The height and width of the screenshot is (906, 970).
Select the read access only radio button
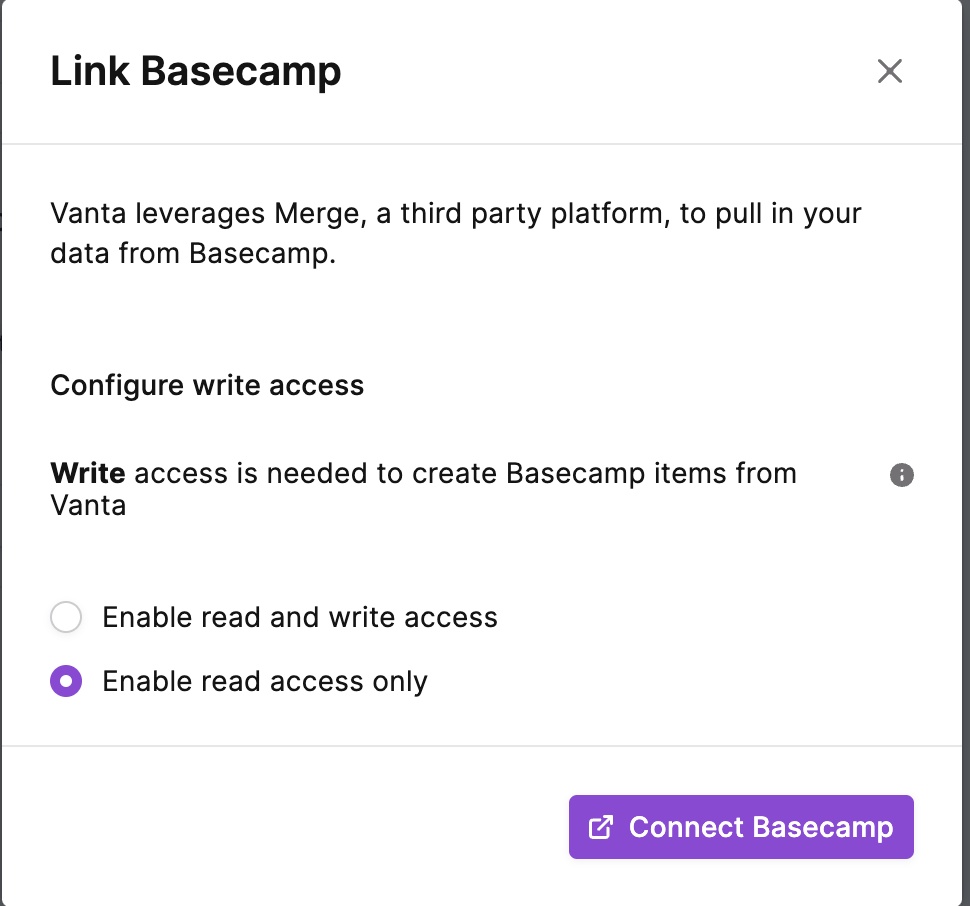66,681
